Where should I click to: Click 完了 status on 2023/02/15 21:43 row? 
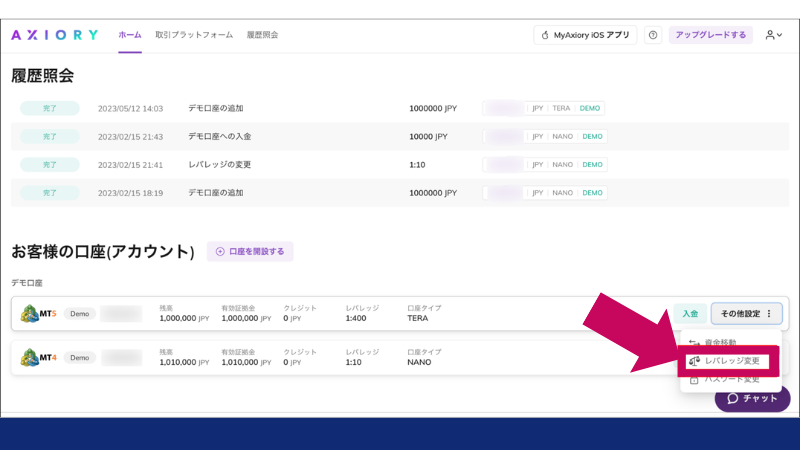[49, 136]
